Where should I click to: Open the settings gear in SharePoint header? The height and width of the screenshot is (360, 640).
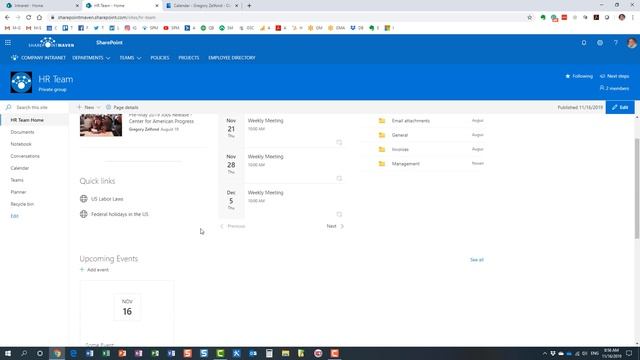(x=600, y=42)
